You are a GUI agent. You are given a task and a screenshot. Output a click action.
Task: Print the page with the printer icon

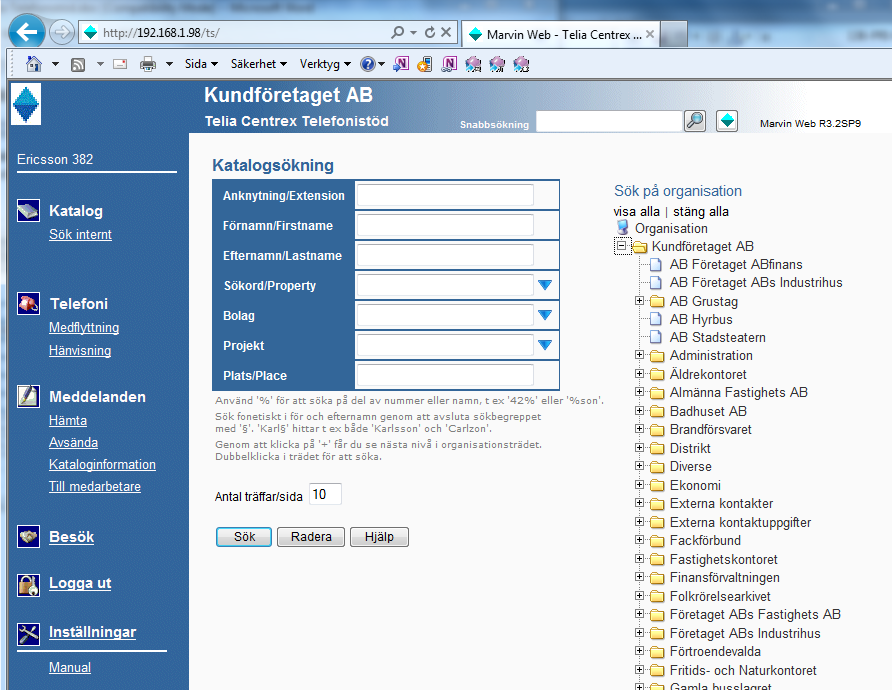tap(148, 64)
